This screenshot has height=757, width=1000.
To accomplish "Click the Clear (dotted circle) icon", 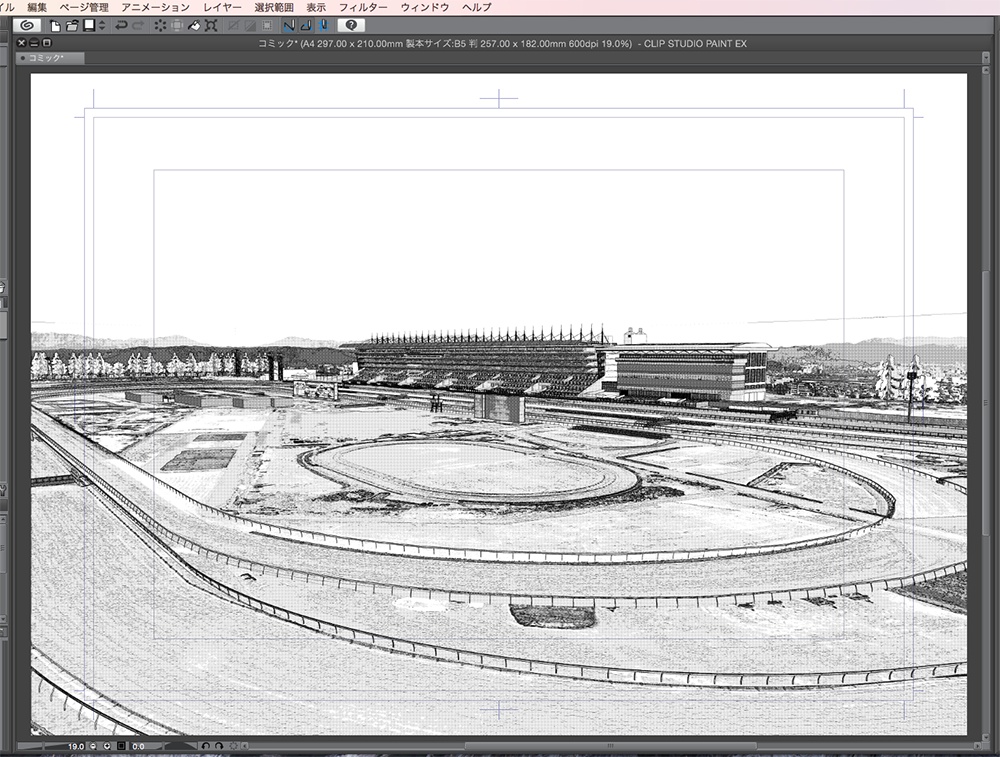I will pyautogui.click(x=160, y=26).
